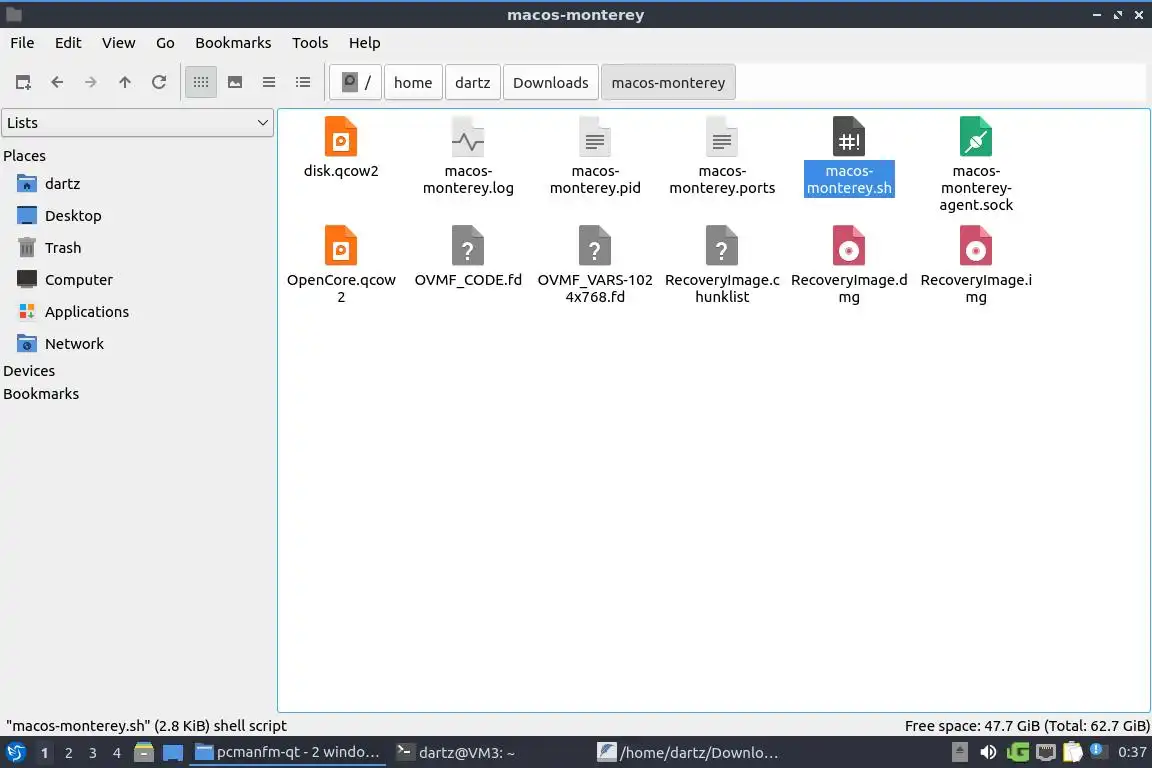Open the Help menu
The width and height of the screenshot is (1152, 768).
364,43
